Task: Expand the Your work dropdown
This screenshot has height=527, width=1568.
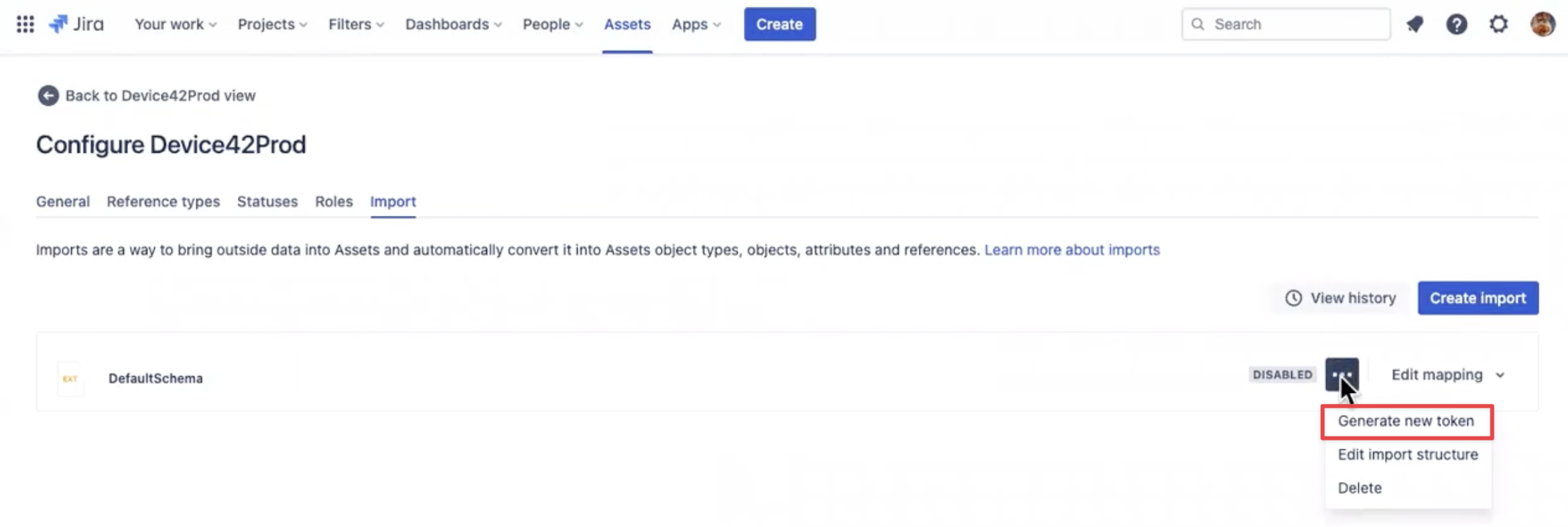Action: [x=175, y=24]
